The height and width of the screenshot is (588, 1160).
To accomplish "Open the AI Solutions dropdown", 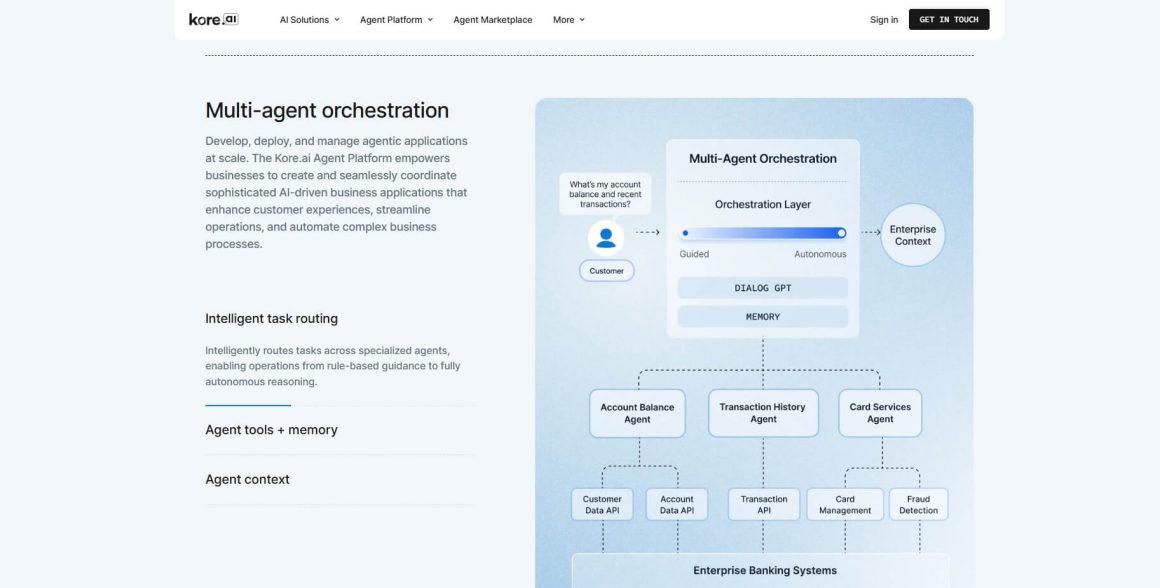I will point(309,20).
